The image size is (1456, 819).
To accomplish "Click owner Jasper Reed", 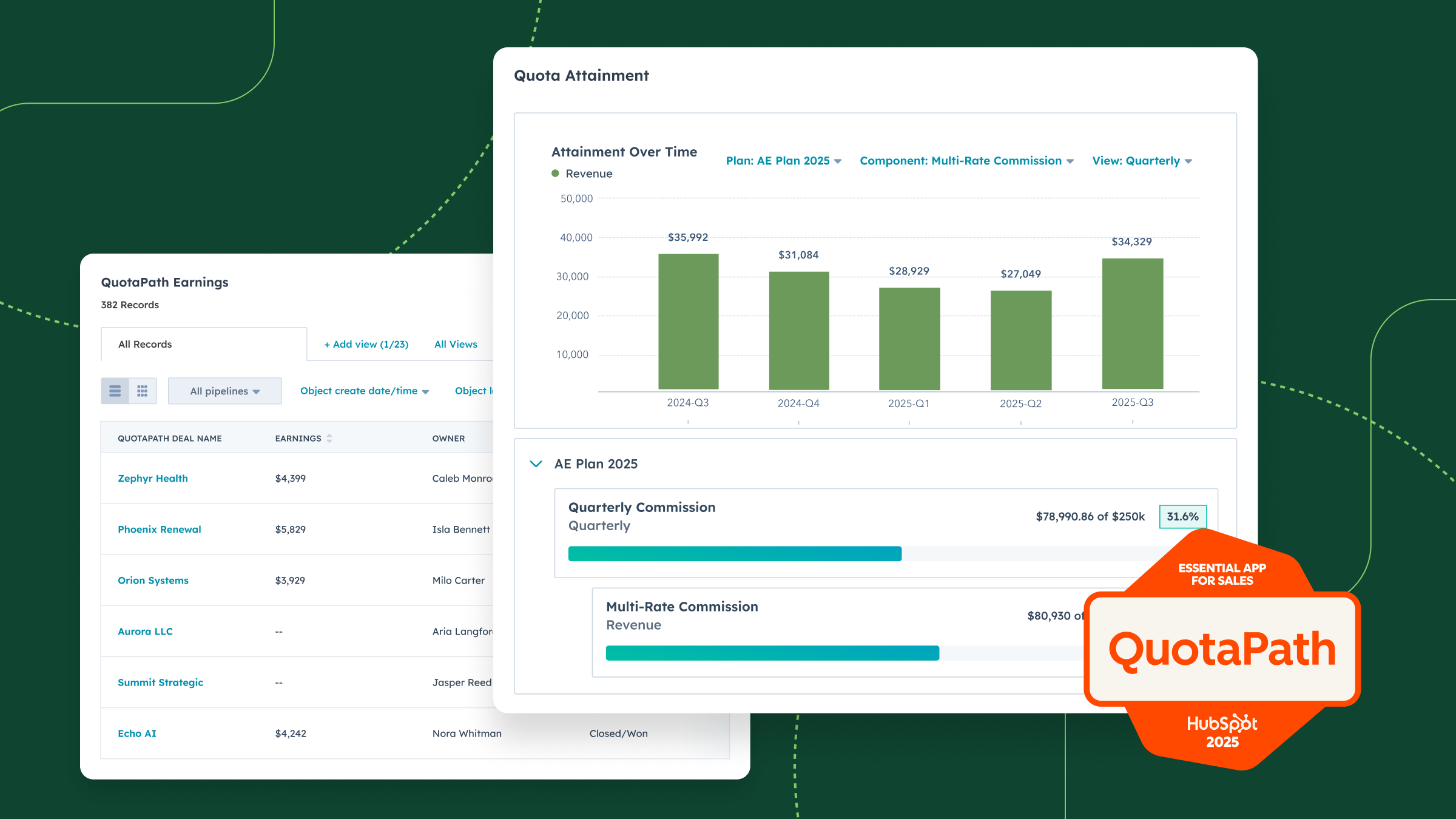I will [462, 682].
